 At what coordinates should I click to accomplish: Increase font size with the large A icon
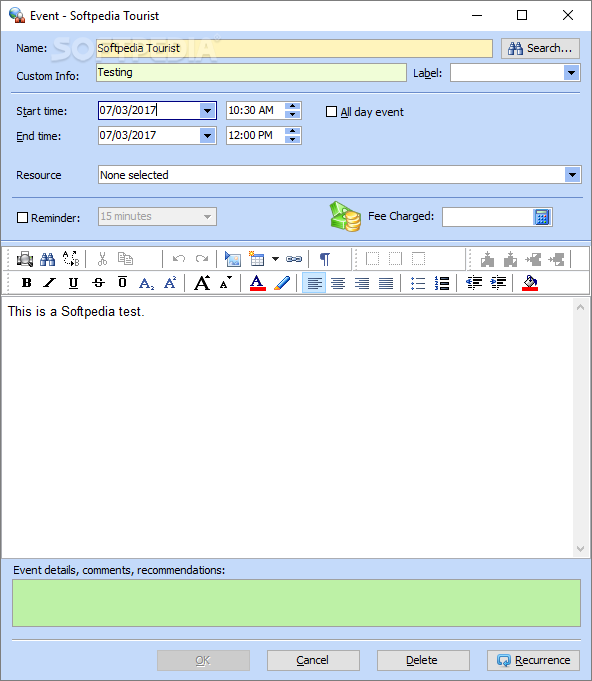(202, 283)
